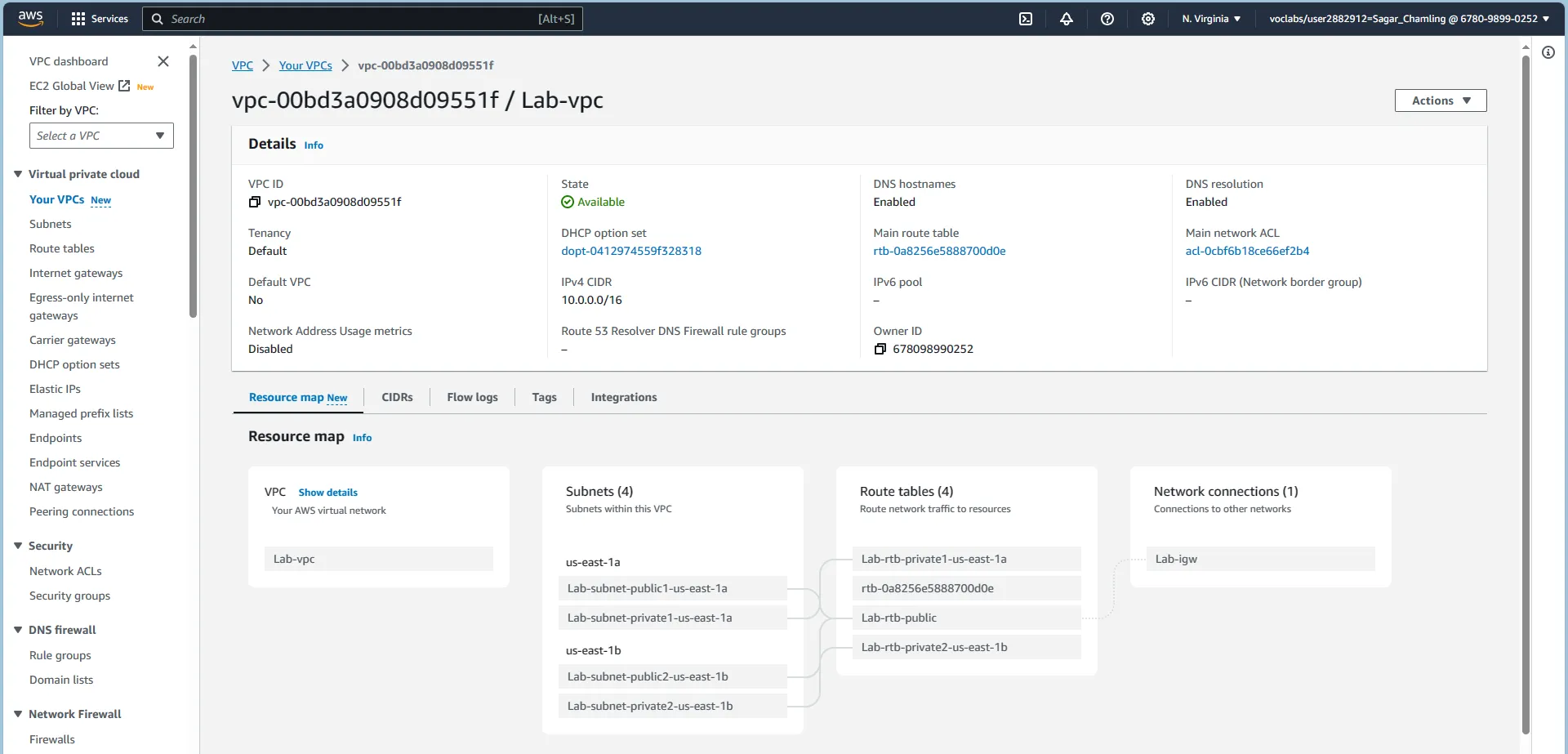1568x754 pixels.
Task: Select rtb-0a8256e5888700d0e in route tables card
Action: tap(967, 588)
